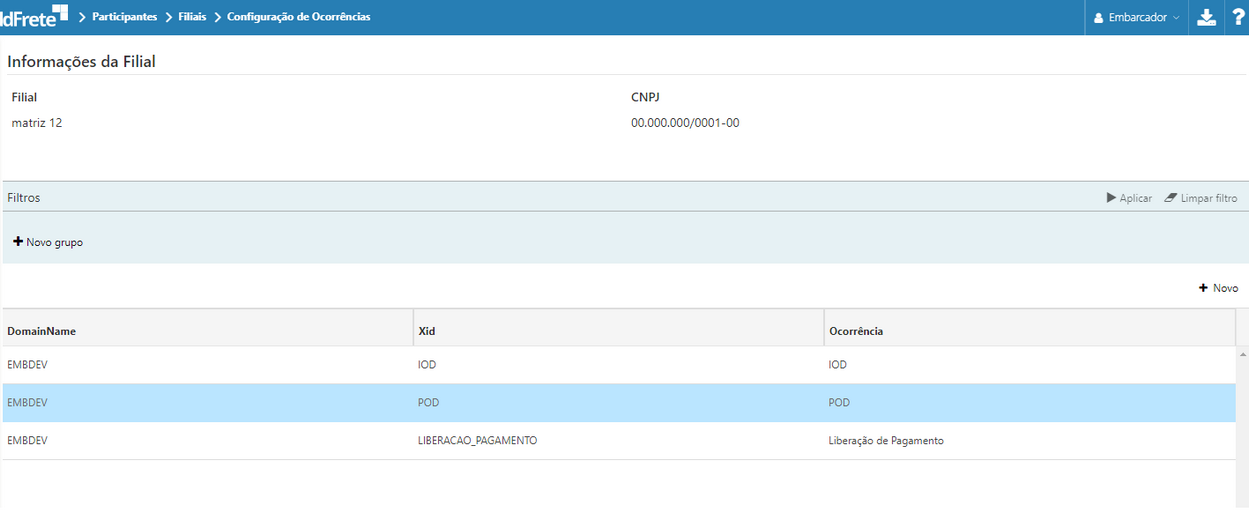Click the Filtros panel header
The width and height of the screenshot is (1249, 513).
[x=24, y=198]
